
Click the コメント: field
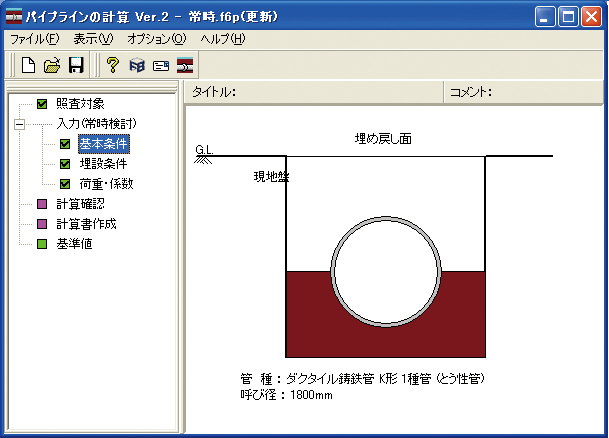[x=524, y=92]
